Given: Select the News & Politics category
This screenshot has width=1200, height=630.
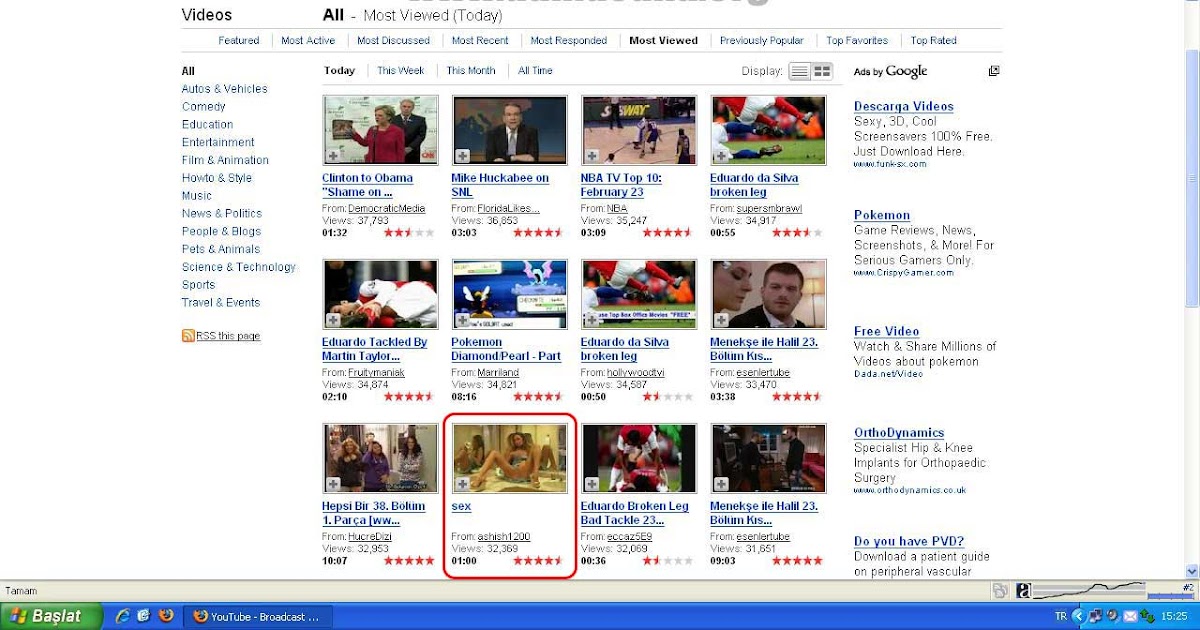Looking at the screenshot, I should [x=222, y=214].
